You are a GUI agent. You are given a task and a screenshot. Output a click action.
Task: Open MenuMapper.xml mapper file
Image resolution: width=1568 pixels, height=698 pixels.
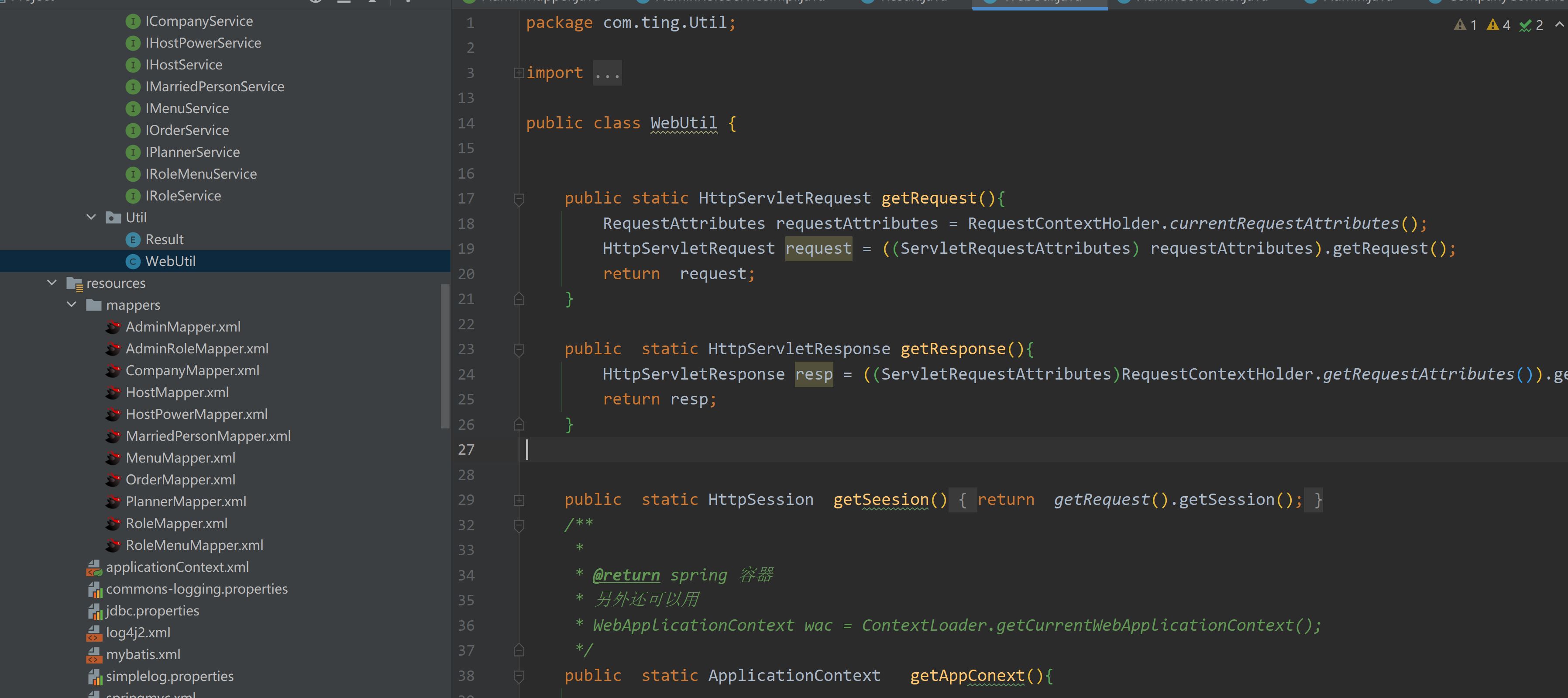tap(180, 458)
